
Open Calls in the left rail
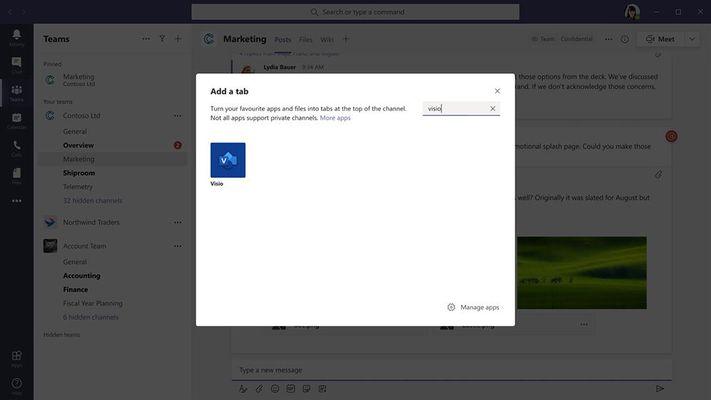point(17,148)
